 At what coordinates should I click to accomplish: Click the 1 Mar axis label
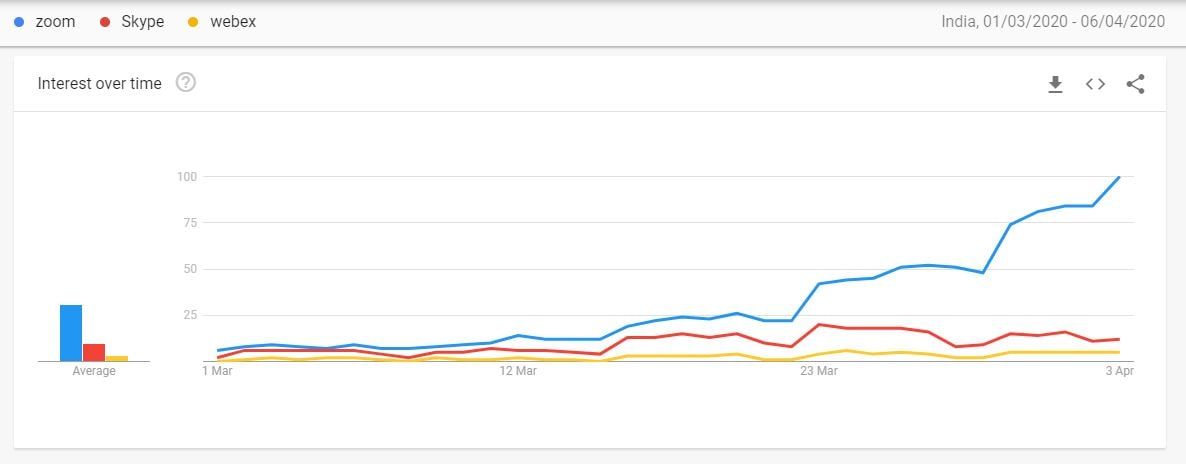tap(217, 372)
